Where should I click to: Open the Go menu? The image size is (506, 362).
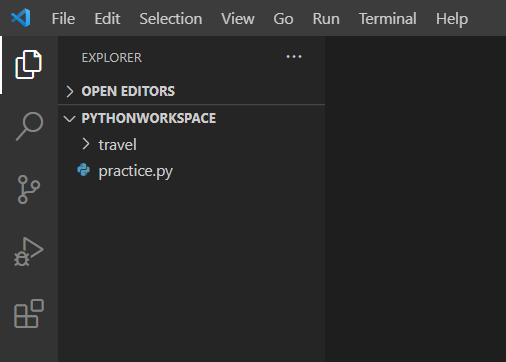click(x=283, y=19)
